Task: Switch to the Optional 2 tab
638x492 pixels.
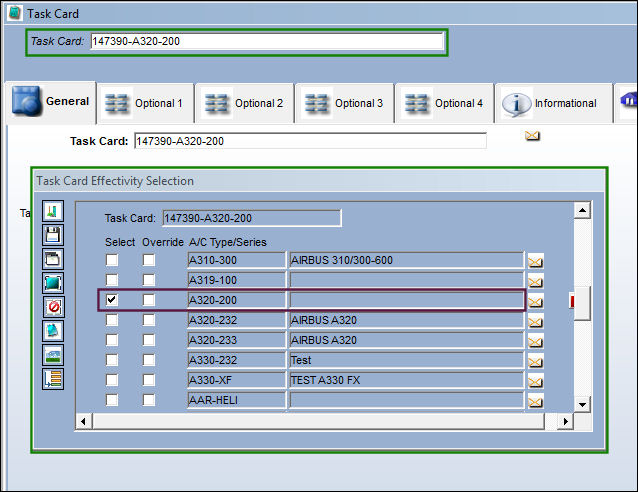Action: [244, 103]
